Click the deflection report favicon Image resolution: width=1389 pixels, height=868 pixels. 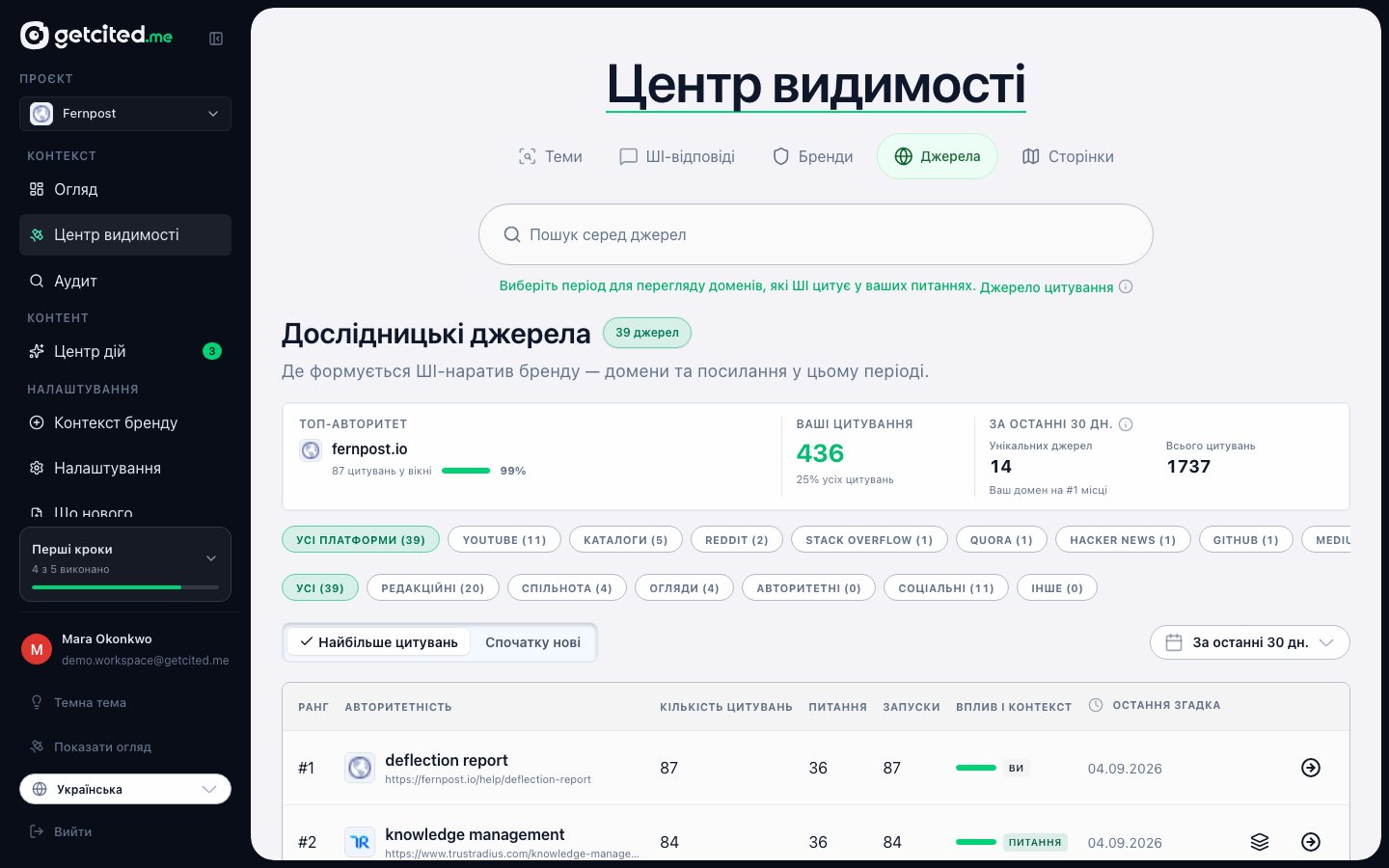[360, 768]
